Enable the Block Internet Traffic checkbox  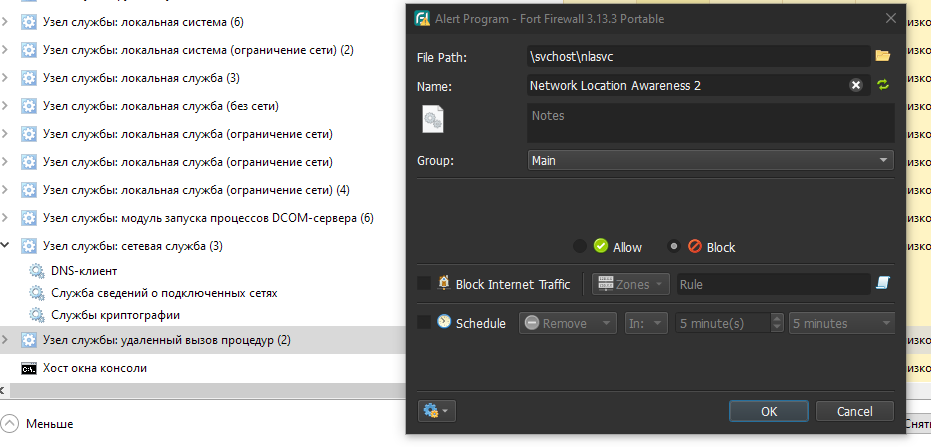point(424,284)
